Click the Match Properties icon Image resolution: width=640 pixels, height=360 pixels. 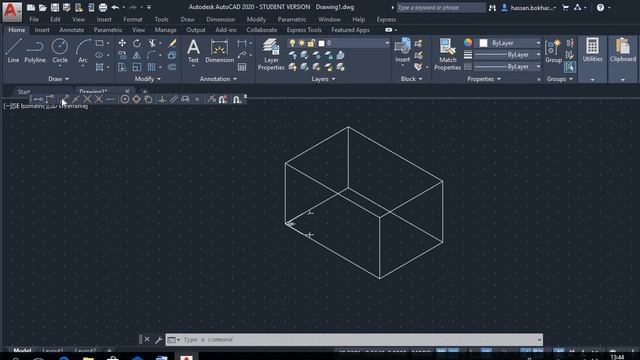pyautogui.click(x=447, y=54)
